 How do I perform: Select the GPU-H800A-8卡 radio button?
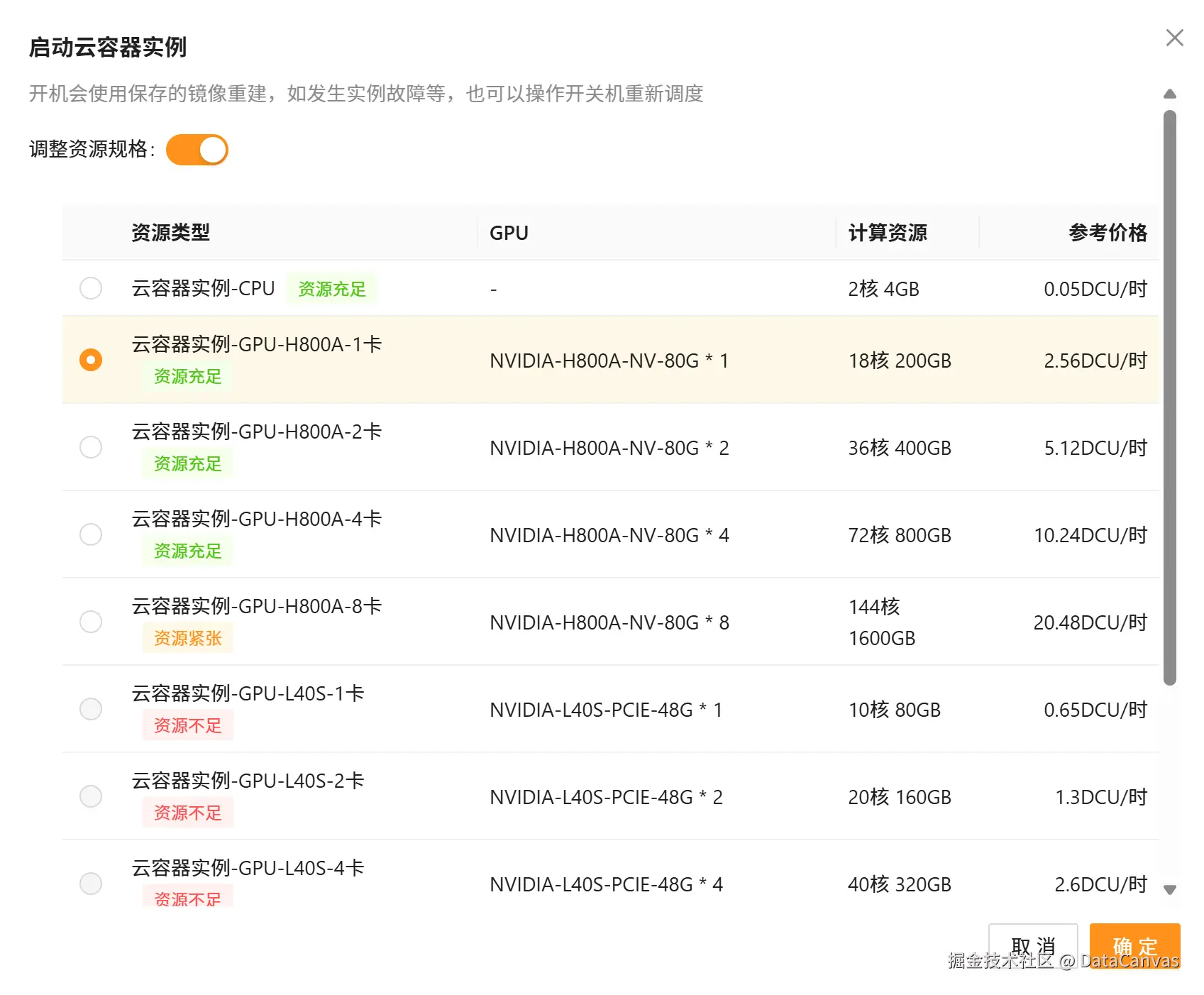point(91,622)
